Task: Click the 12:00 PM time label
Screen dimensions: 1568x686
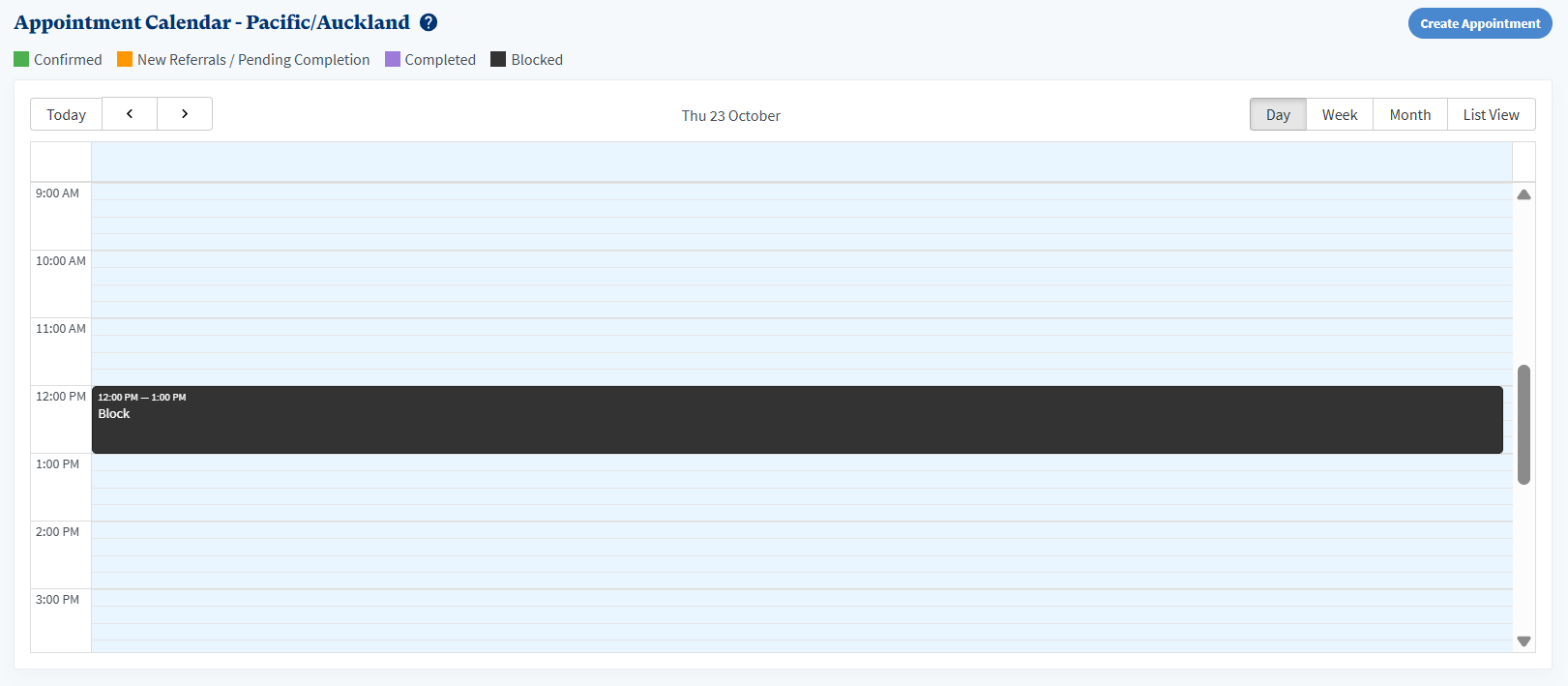Action: [61, 396]
